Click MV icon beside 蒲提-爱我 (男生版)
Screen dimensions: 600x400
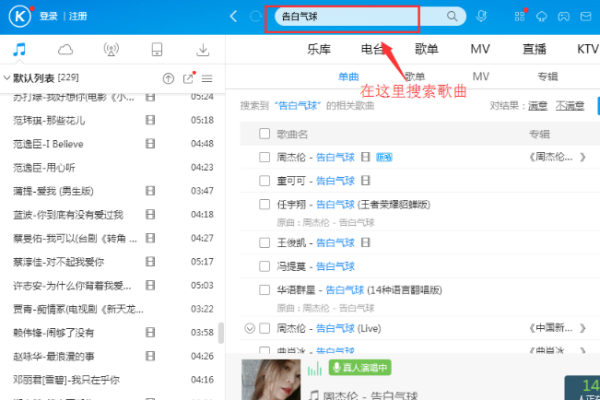tap(150, 191)
